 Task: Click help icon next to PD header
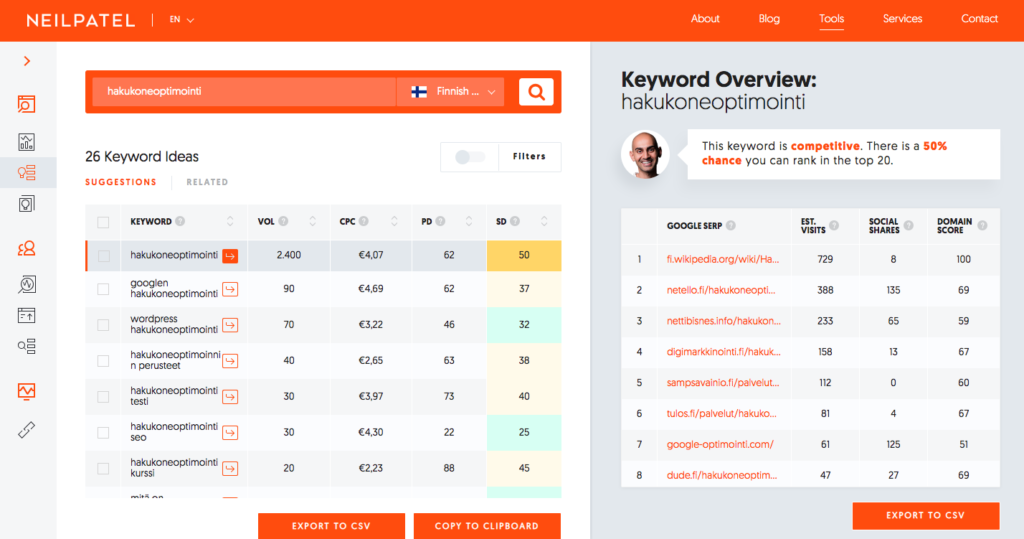(441, 221)
